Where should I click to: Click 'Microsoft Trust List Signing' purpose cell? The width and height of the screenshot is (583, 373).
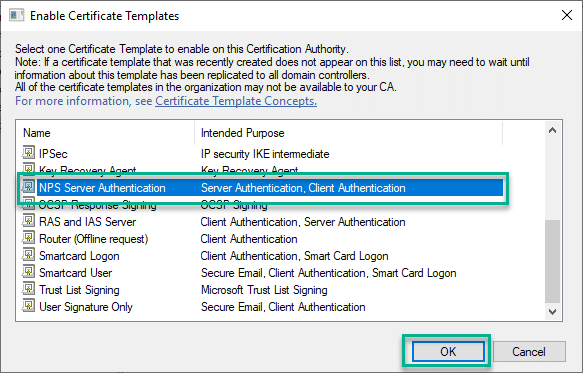(x=264, y=290)
